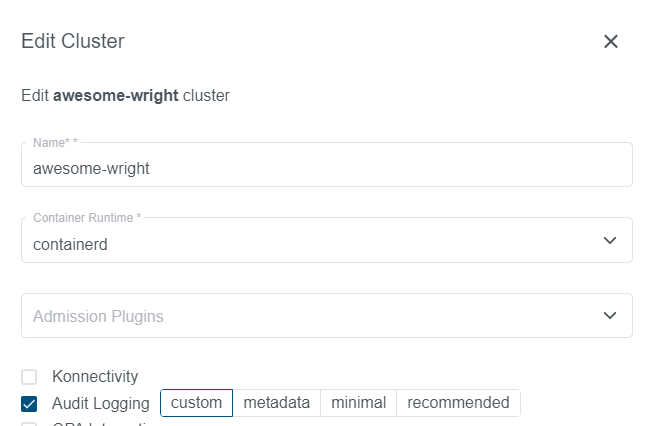Click the Container Runtime chevron arrow
The image size is (652, 426).
(610, 241)
